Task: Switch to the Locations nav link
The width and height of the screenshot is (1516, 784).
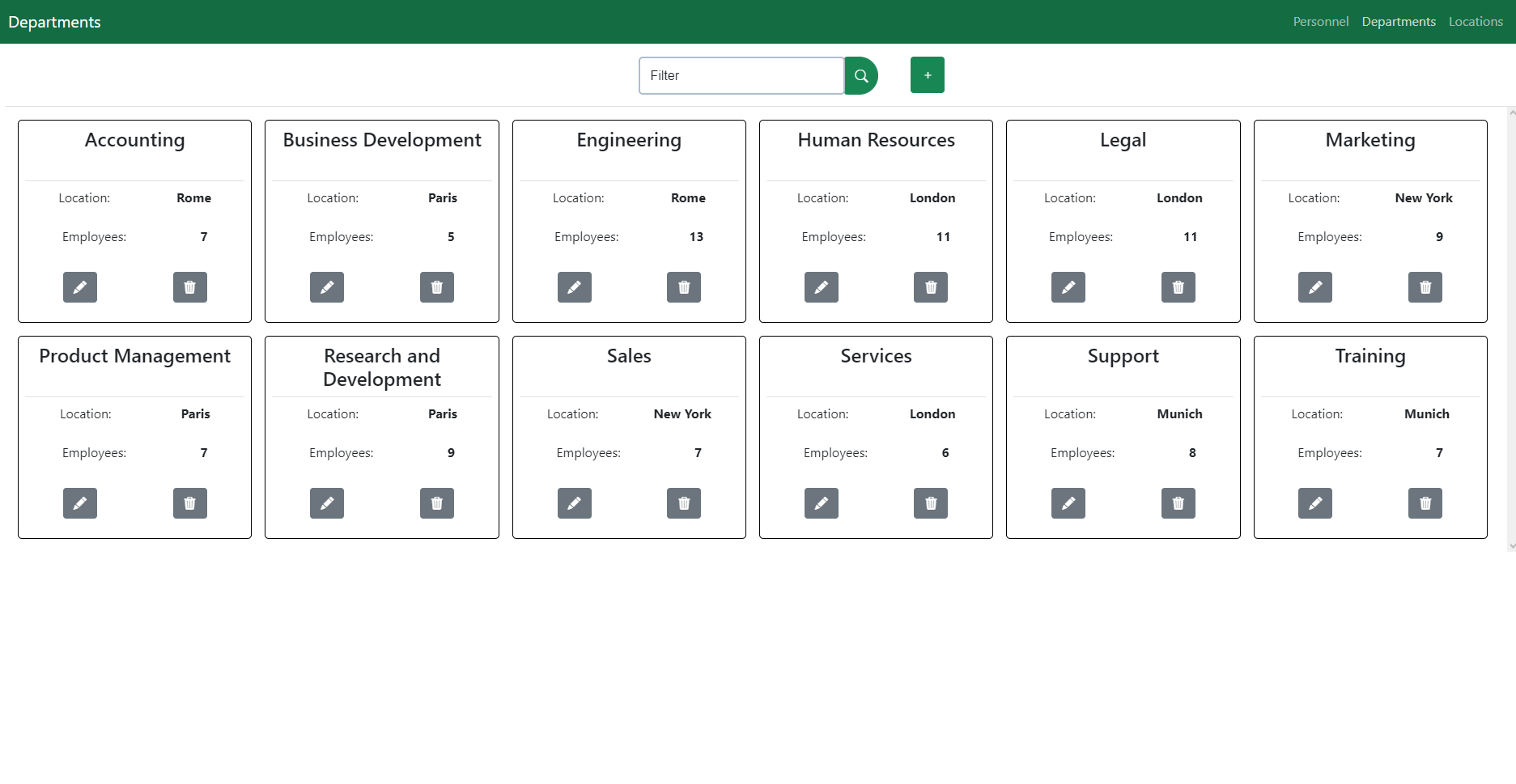Action: coord(1475,22)
